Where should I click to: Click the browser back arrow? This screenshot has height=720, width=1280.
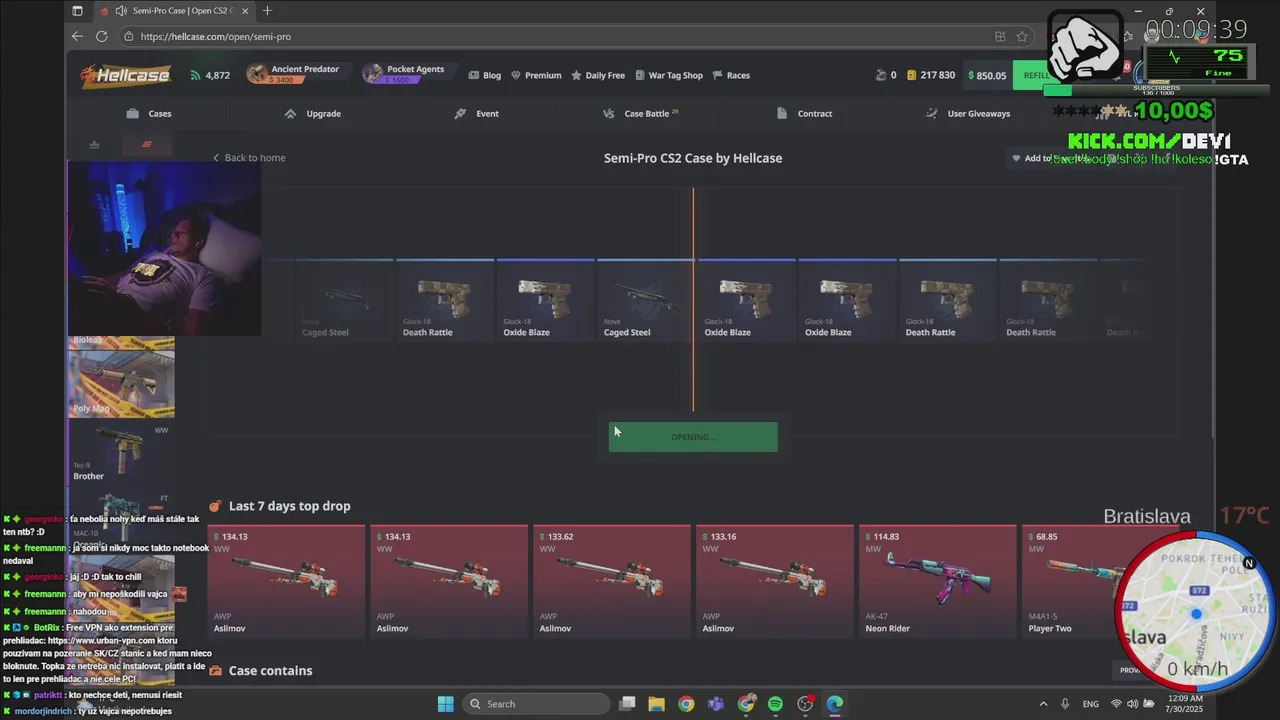pyautogui.click(x=77, y=36)
